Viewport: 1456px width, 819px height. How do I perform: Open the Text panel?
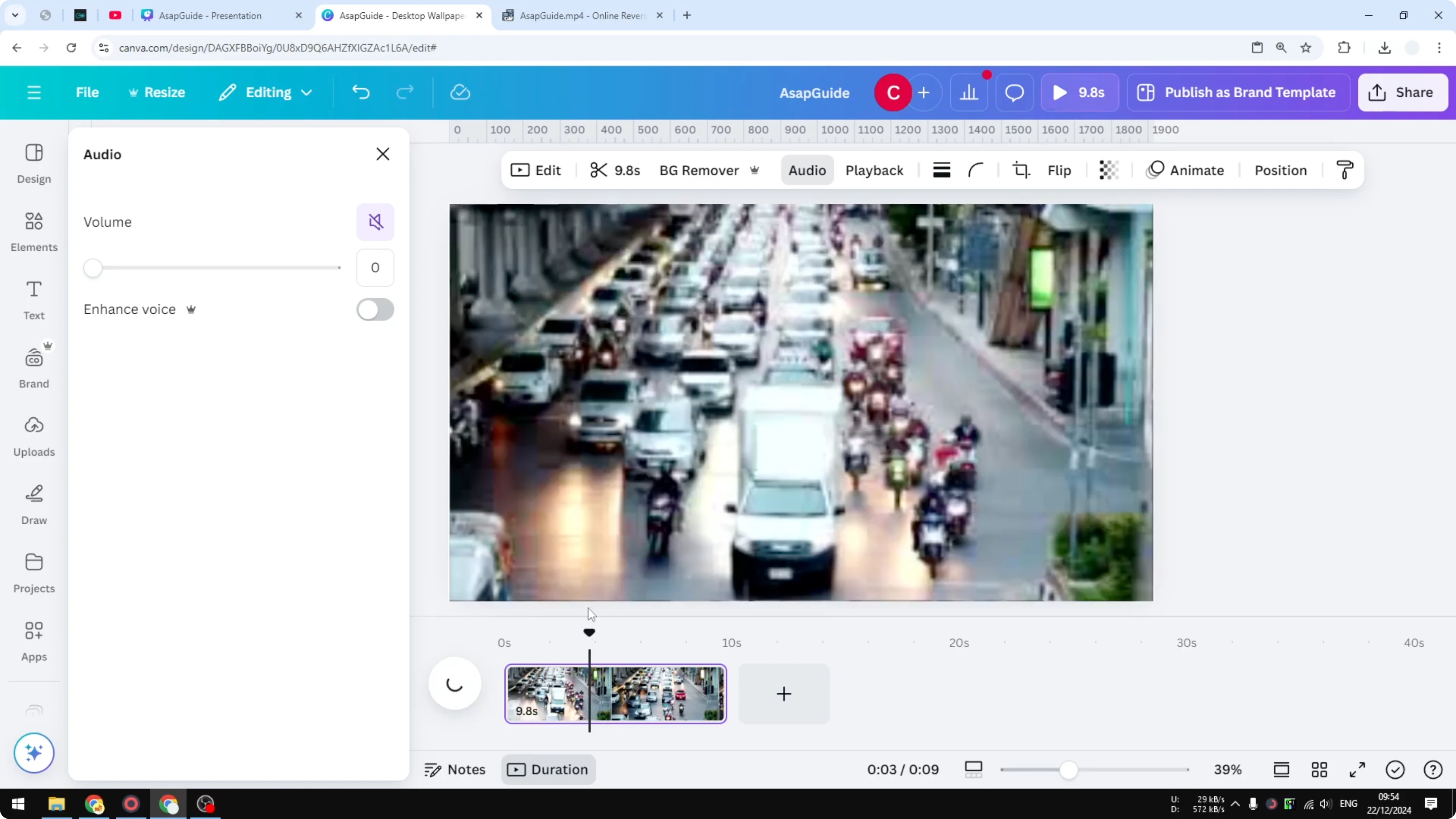(x=33, y=300)
